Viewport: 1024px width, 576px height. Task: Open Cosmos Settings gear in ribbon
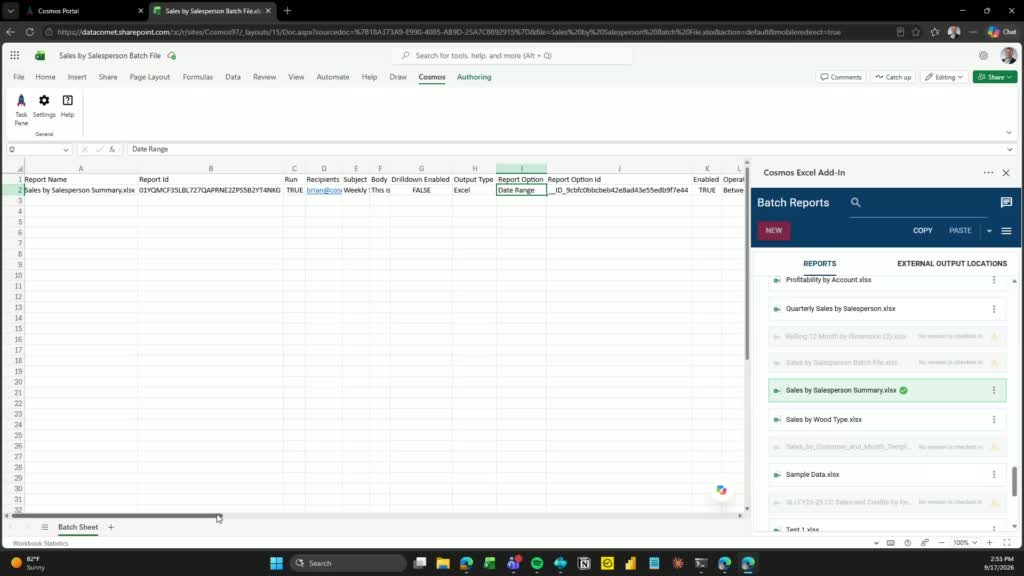(44, 106)
